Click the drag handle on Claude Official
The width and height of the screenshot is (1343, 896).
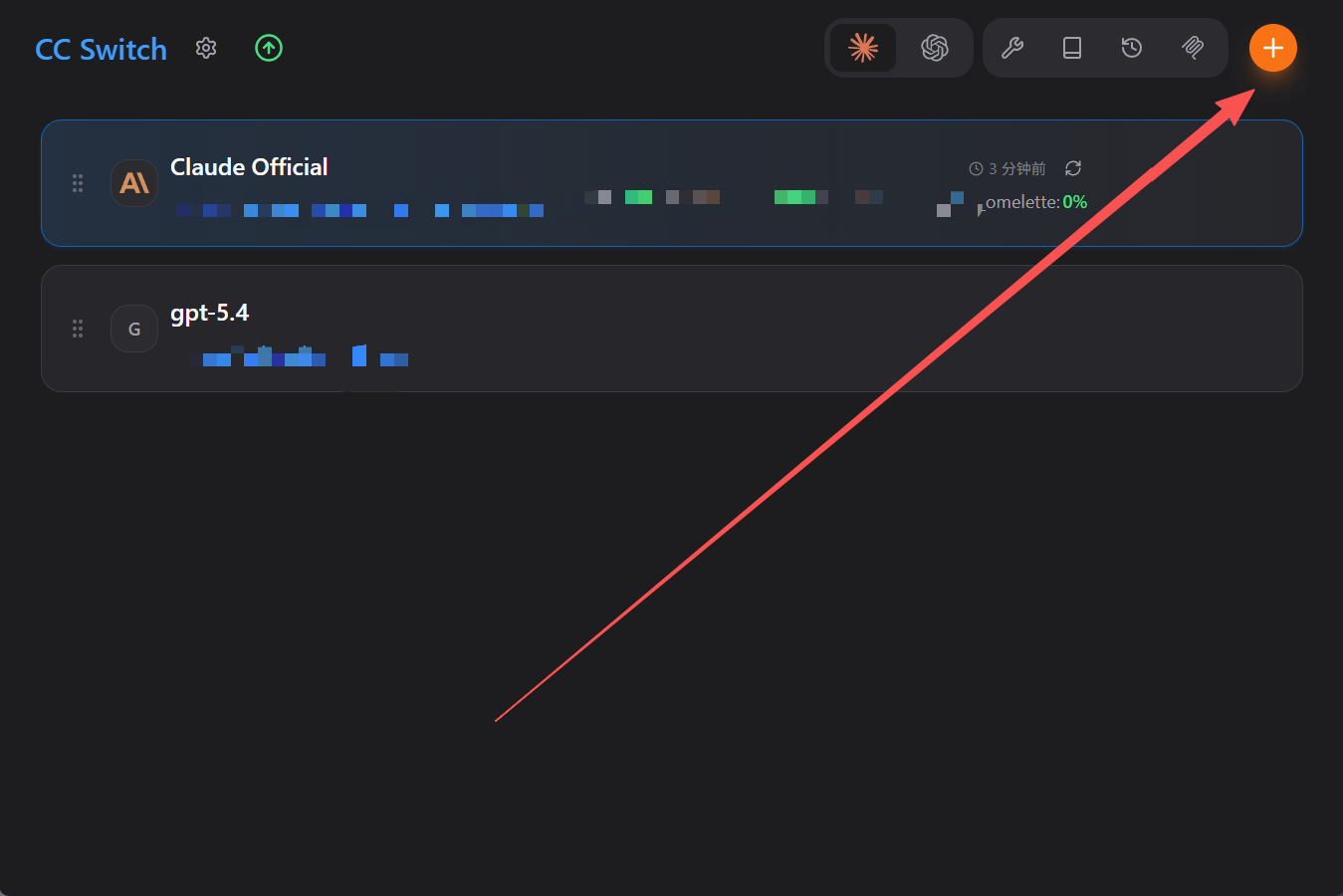[78, 183]
